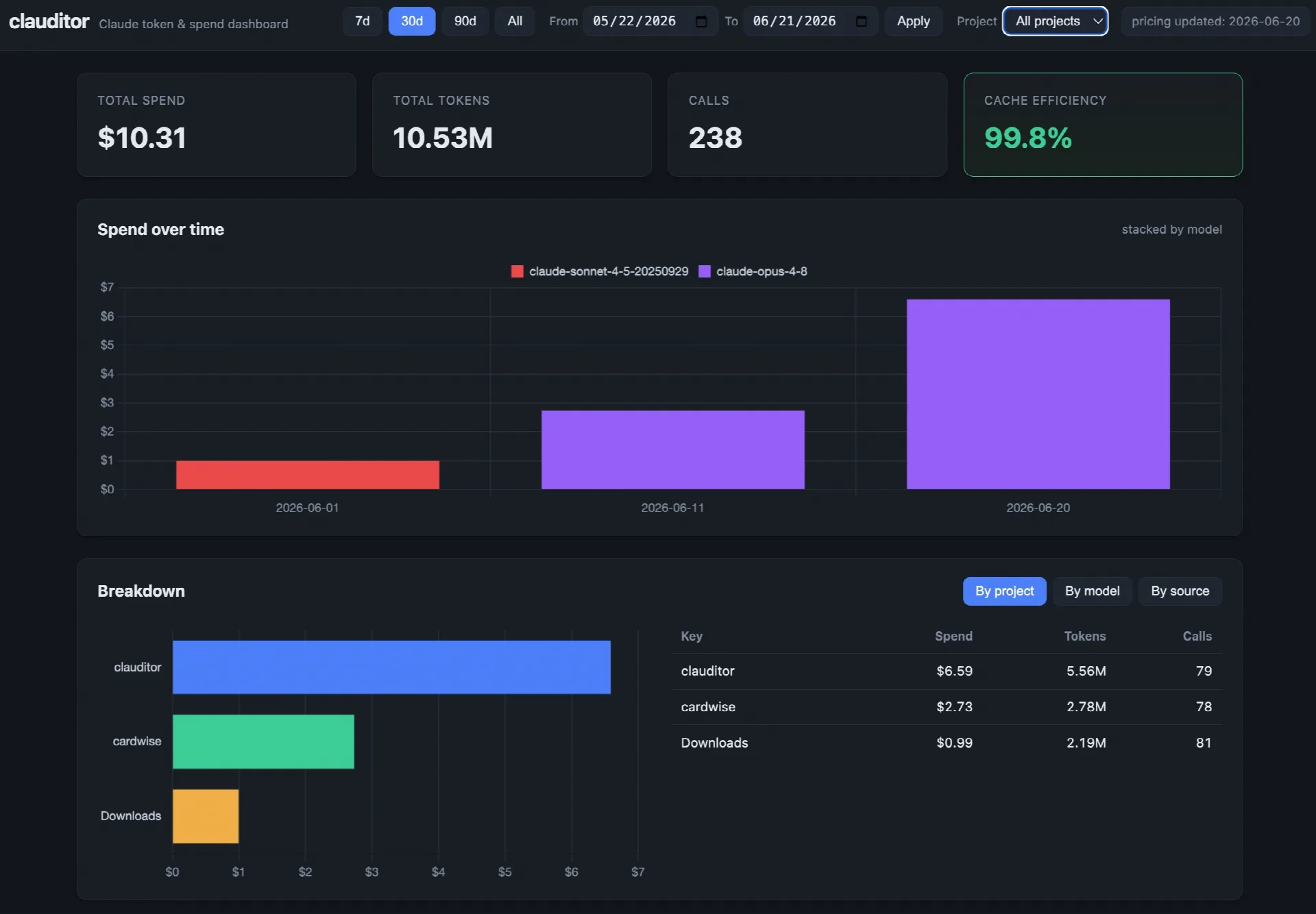Open the To date calendar picker icon
Screen dimensions: 1316x914
pos(862,21)
